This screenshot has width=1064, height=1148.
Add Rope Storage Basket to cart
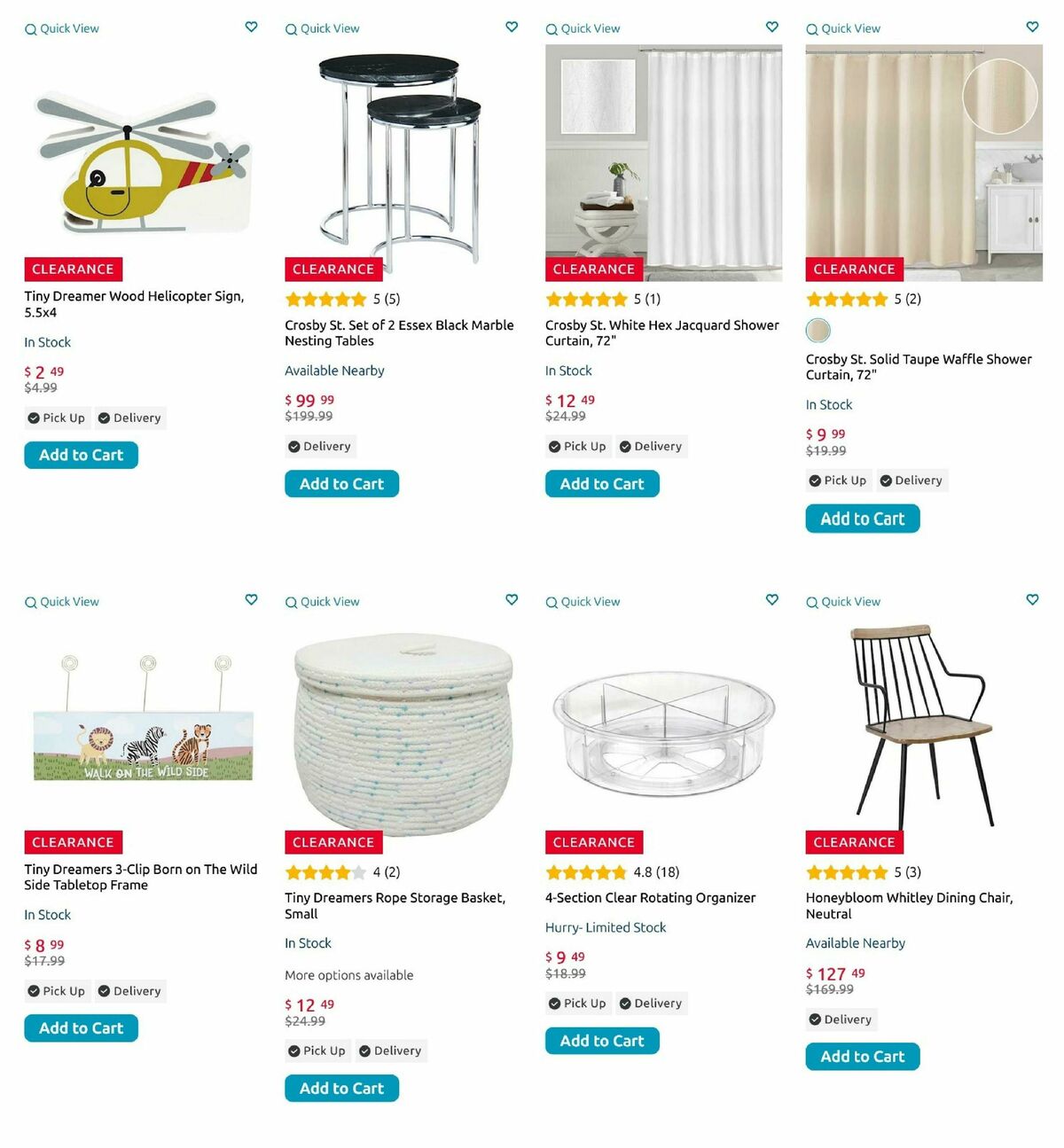(x=341, y=1089)
